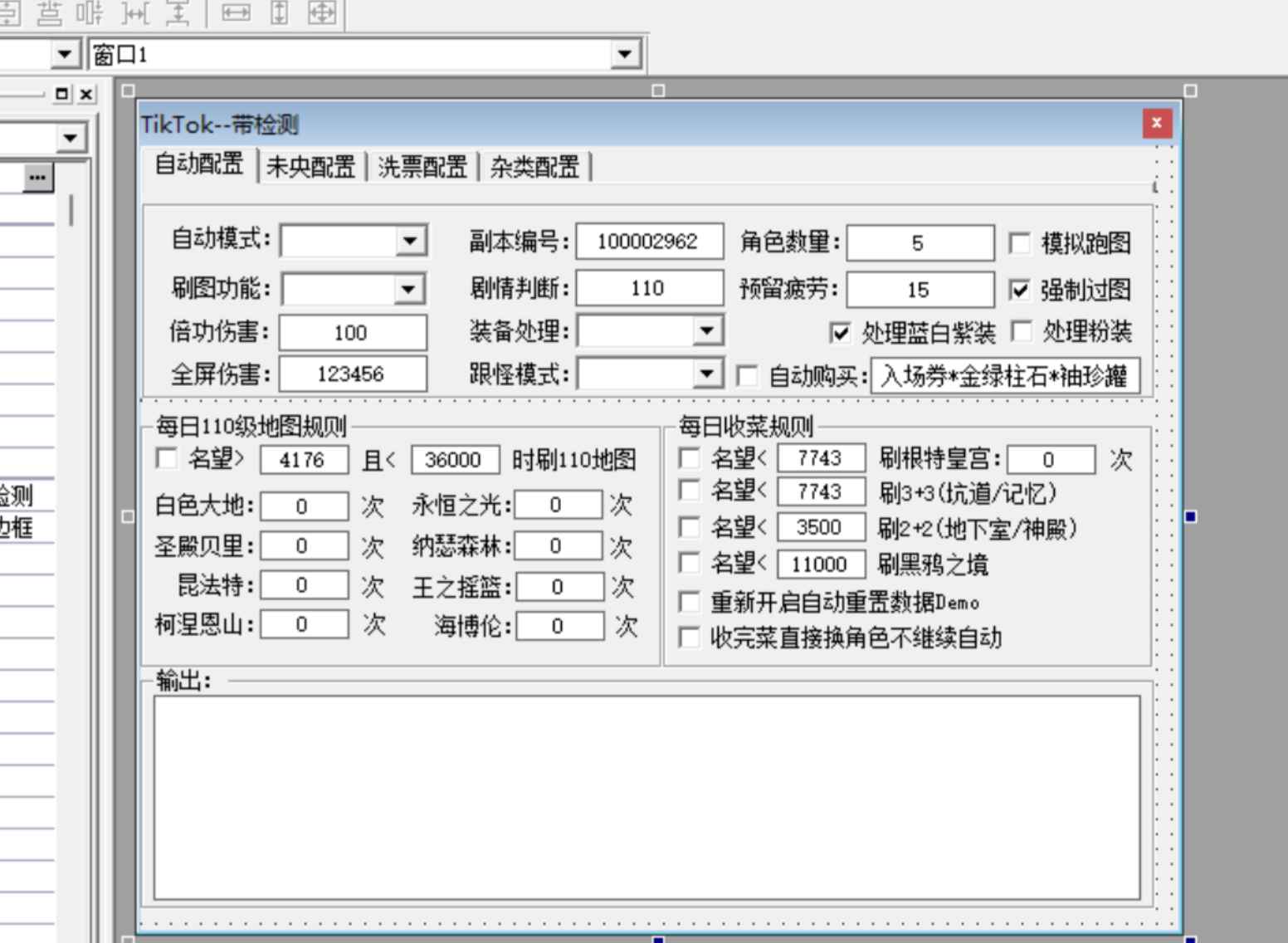Screen dimensions: 1288x943
Task: Open the 窗口1 combo box dropdown
Action: (624, 55)
